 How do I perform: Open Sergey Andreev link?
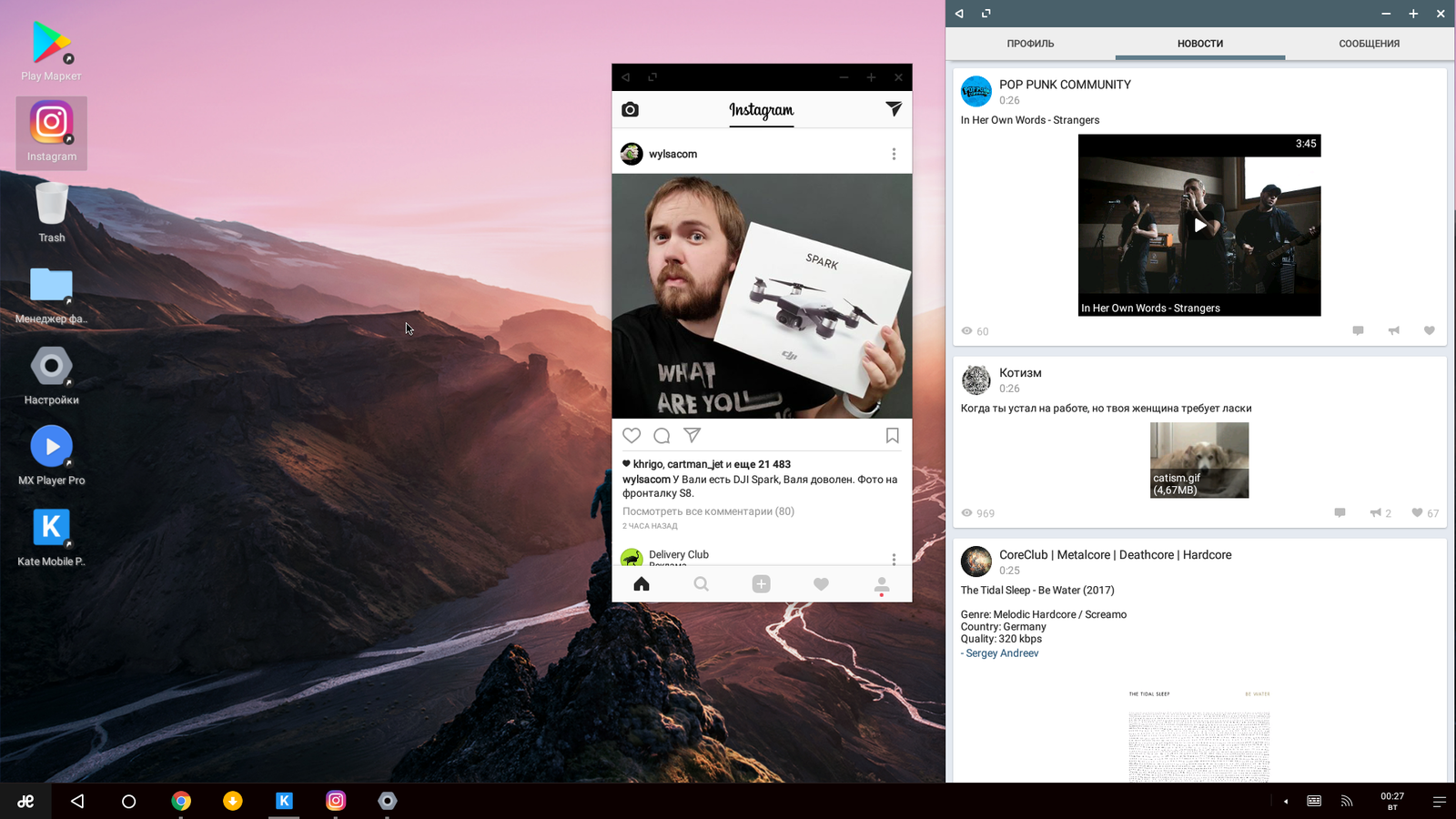[1002, 653]
